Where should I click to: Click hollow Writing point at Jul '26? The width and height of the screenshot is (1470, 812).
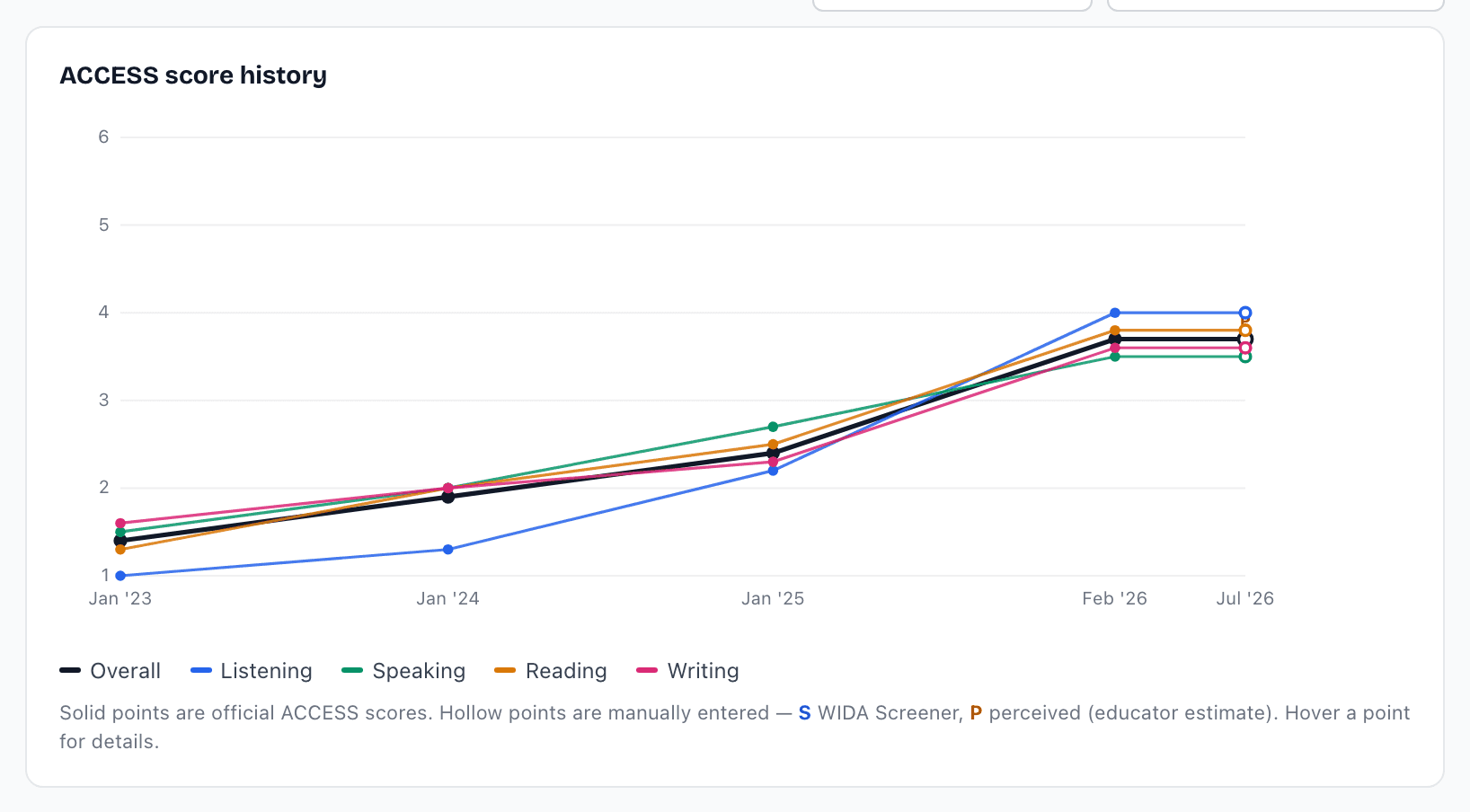[x=1245, y=348]
